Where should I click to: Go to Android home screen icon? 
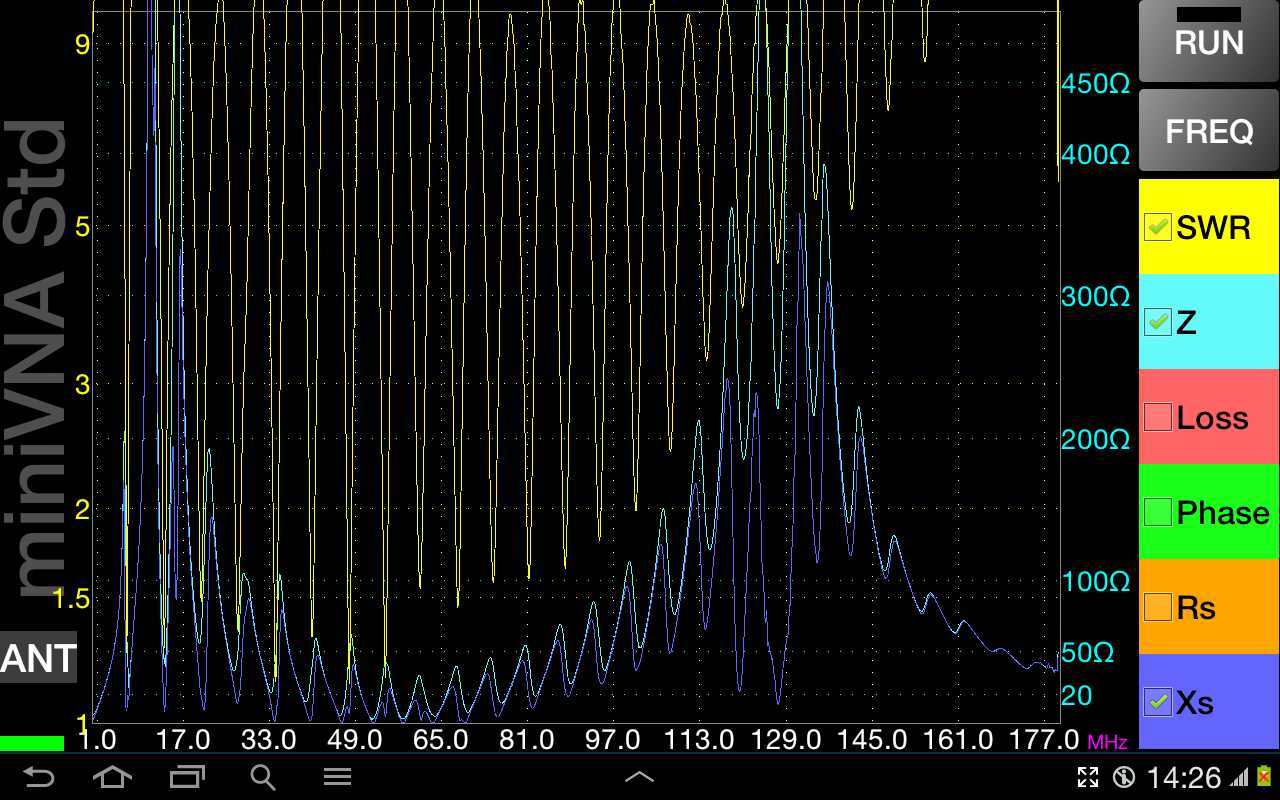[112, 777]
